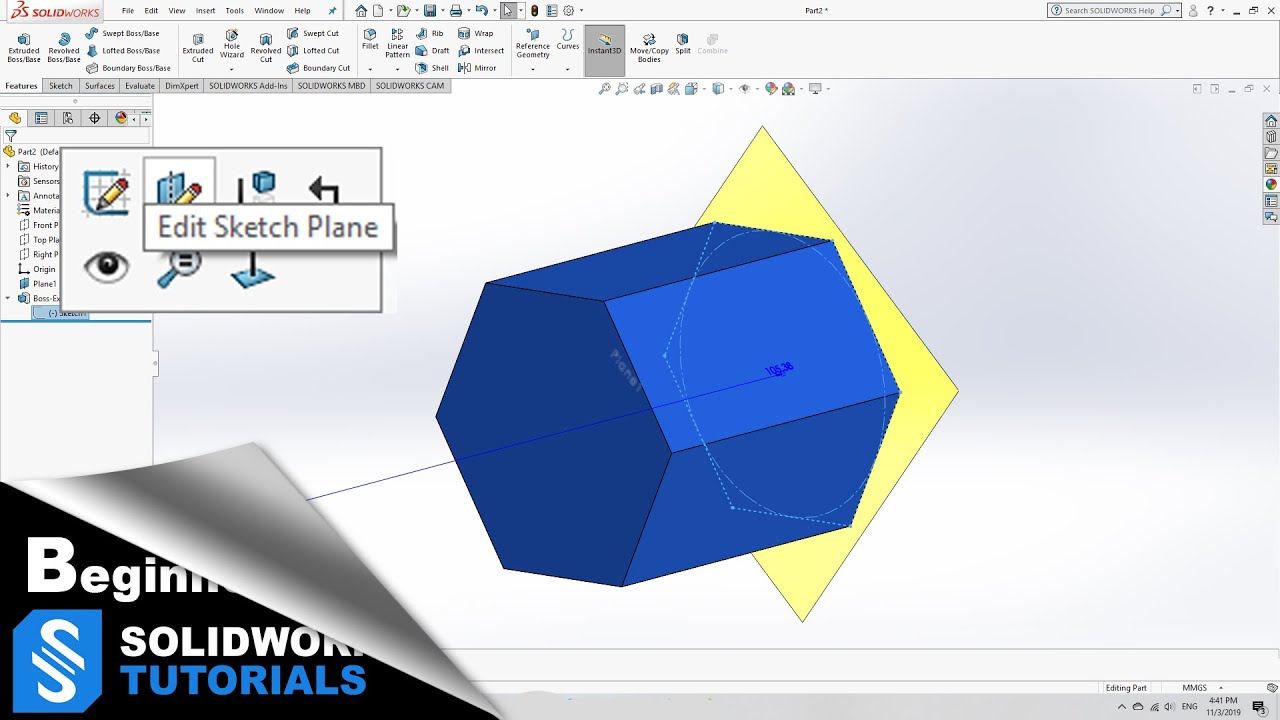The image size is (1280, 720).
Task: Expand the Fillet dropdown arrow
Action: (x=370, y=69)
